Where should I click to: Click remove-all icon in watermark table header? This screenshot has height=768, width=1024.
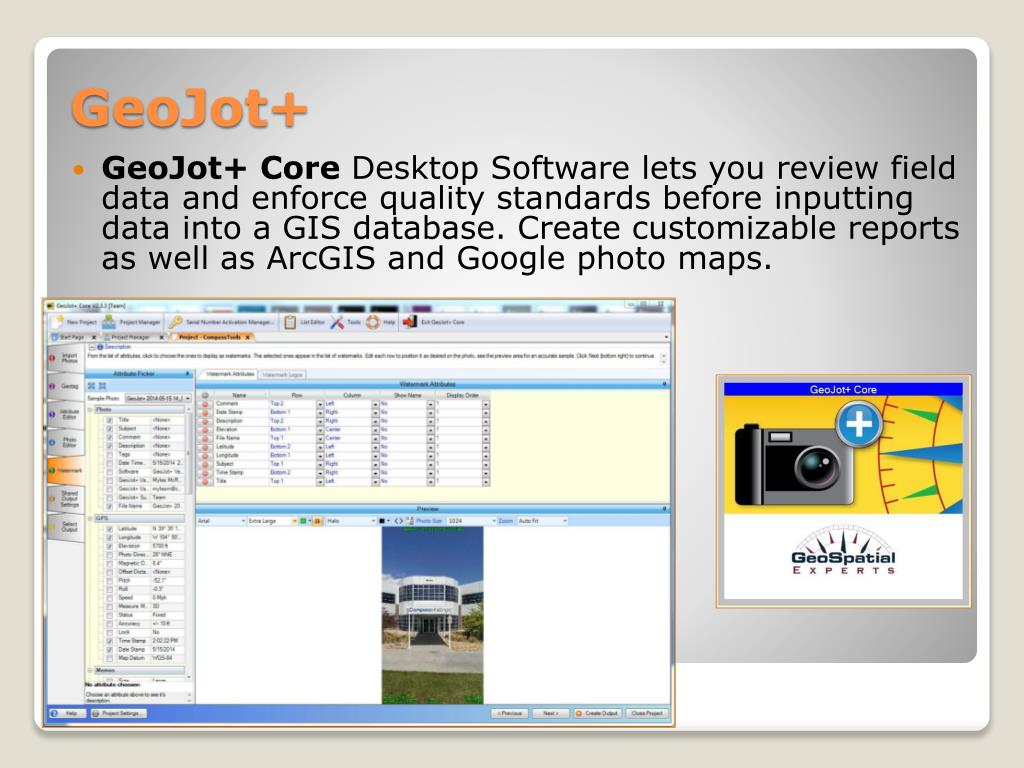pyautogui.click(x=205, y=395)
